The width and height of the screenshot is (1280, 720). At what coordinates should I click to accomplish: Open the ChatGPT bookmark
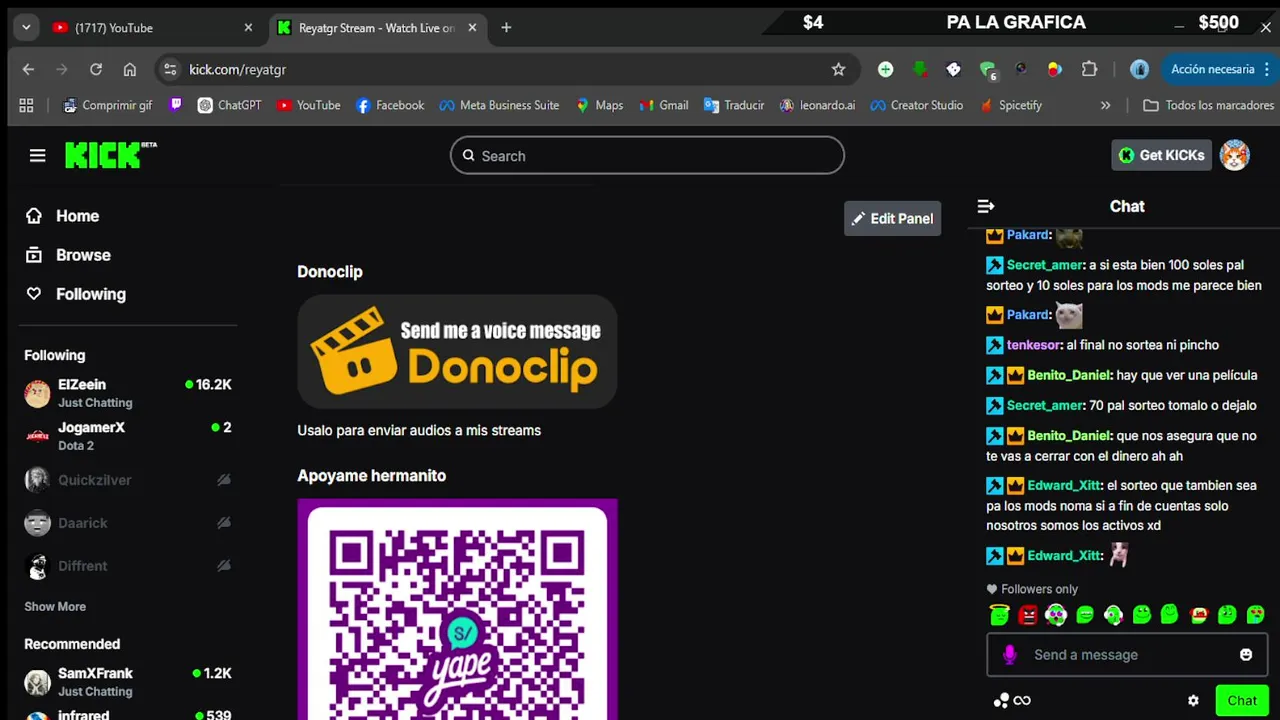[x=229, y=105]
